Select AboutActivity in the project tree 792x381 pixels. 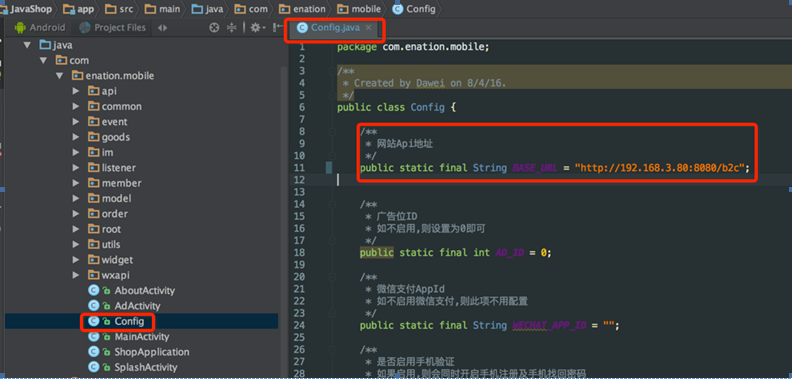click(144, 291)
